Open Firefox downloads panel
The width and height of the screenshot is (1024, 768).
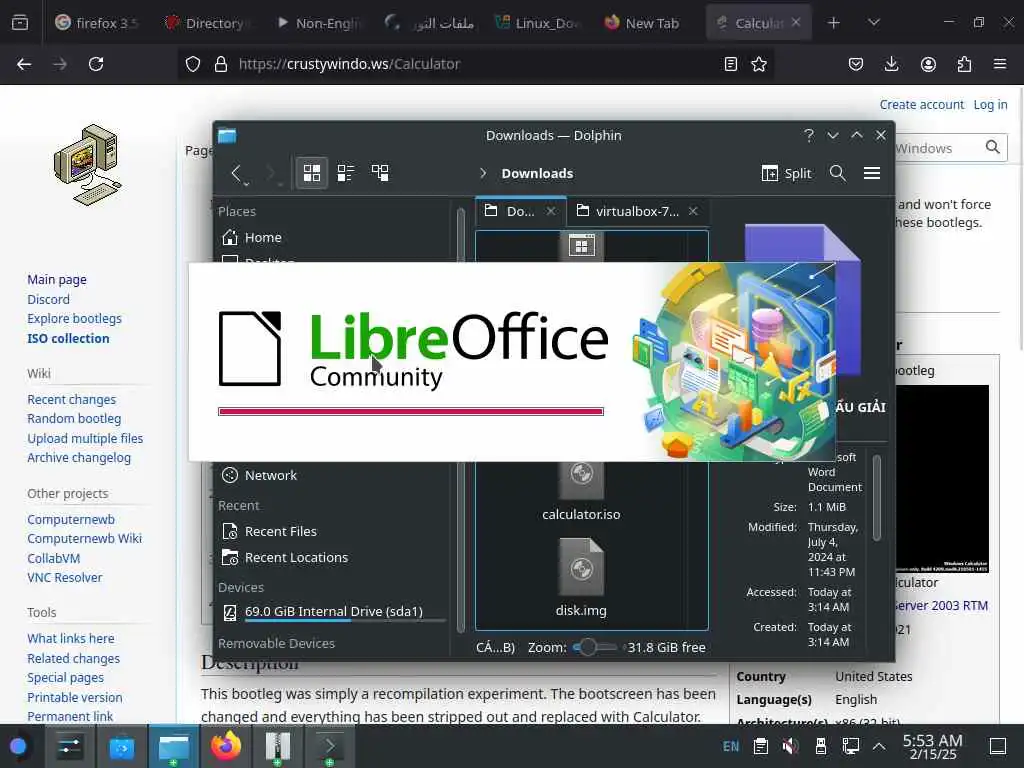point(891,64)
